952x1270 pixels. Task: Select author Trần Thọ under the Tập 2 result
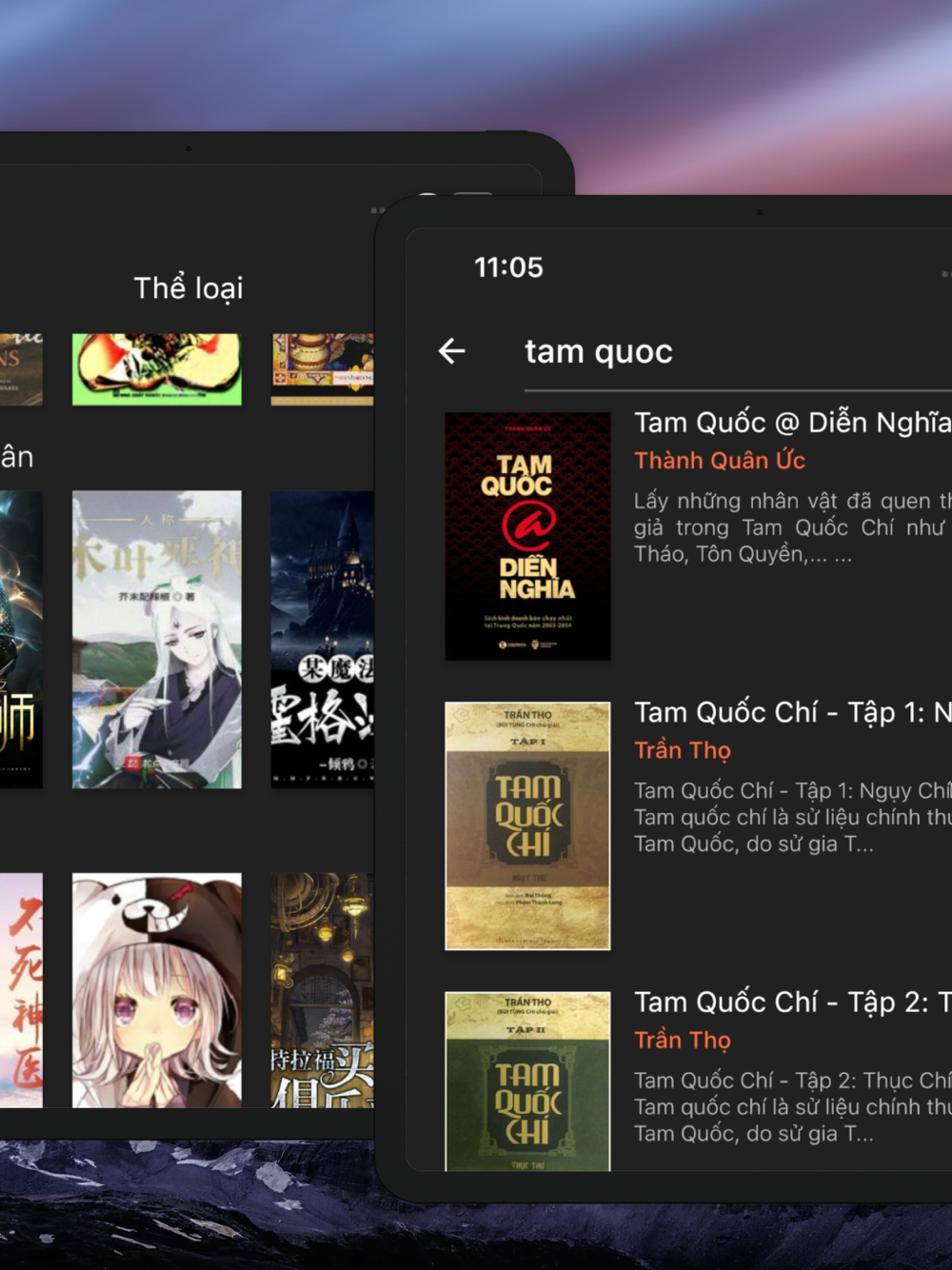(x=683, y=1040)
